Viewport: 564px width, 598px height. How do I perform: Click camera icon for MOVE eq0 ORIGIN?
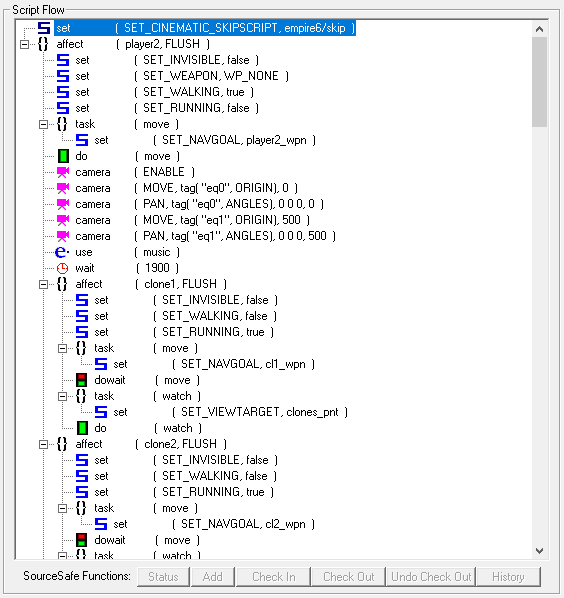pos(63,188)
